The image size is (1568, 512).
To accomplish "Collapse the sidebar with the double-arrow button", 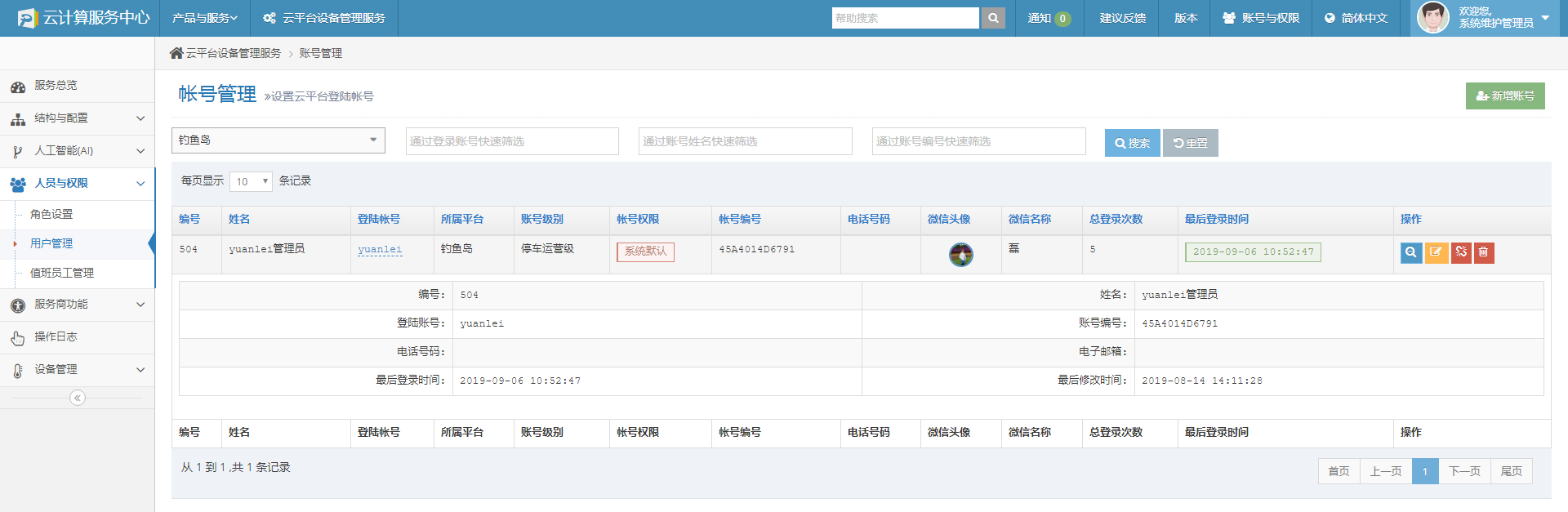I will pyautogui.click(x=78, y=398).
